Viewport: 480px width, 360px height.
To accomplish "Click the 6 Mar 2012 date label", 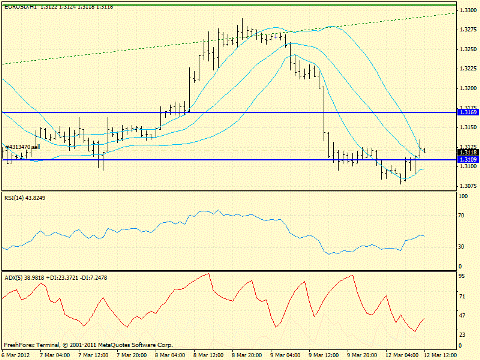I will click(16, 355).
